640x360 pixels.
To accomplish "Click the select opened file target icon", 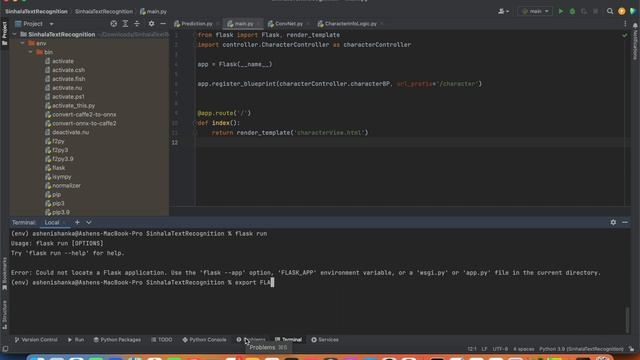I will pyautogui.click(x=113, y=24).
